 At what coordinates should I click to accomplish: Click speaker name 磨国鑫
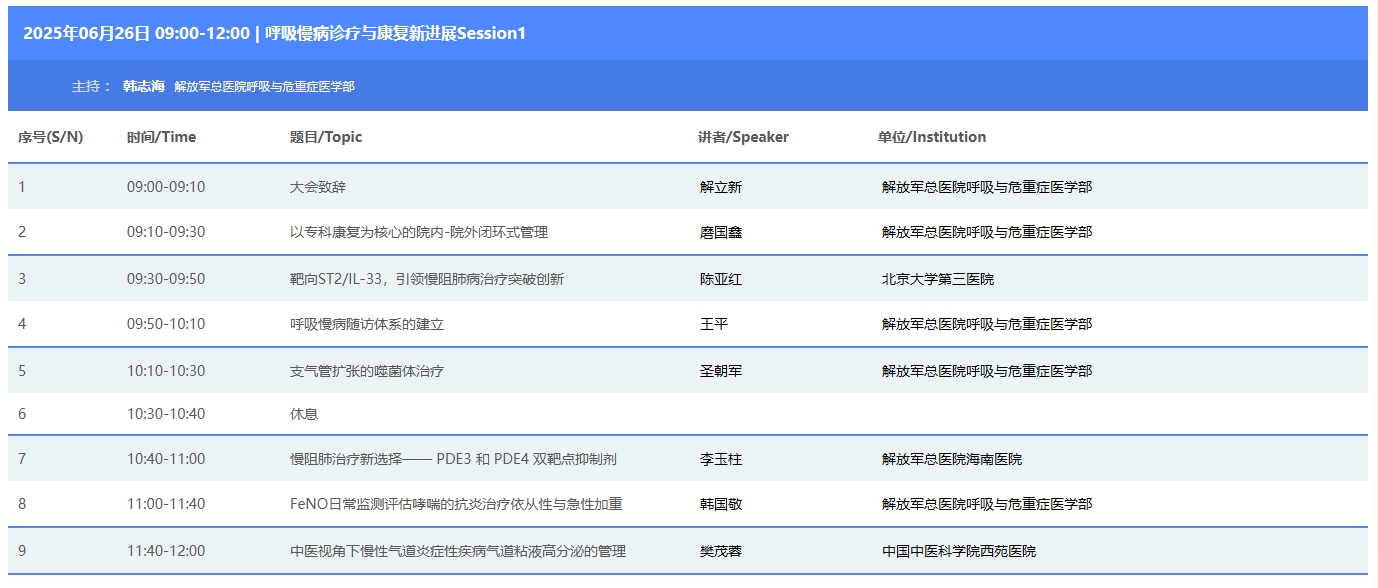click(x=721, y=232)
